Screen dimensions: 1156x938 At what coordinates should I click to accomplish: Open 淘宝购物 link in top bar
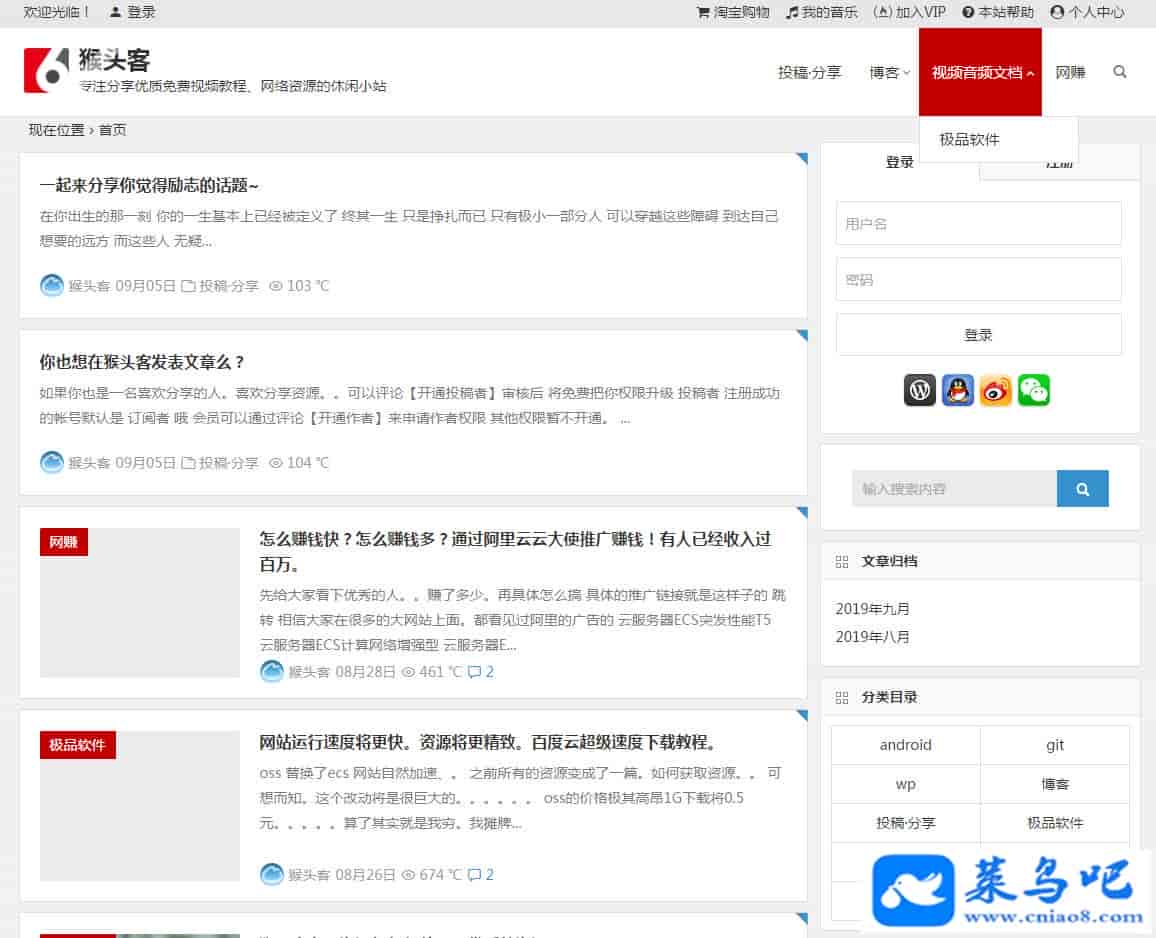(733, 12)
